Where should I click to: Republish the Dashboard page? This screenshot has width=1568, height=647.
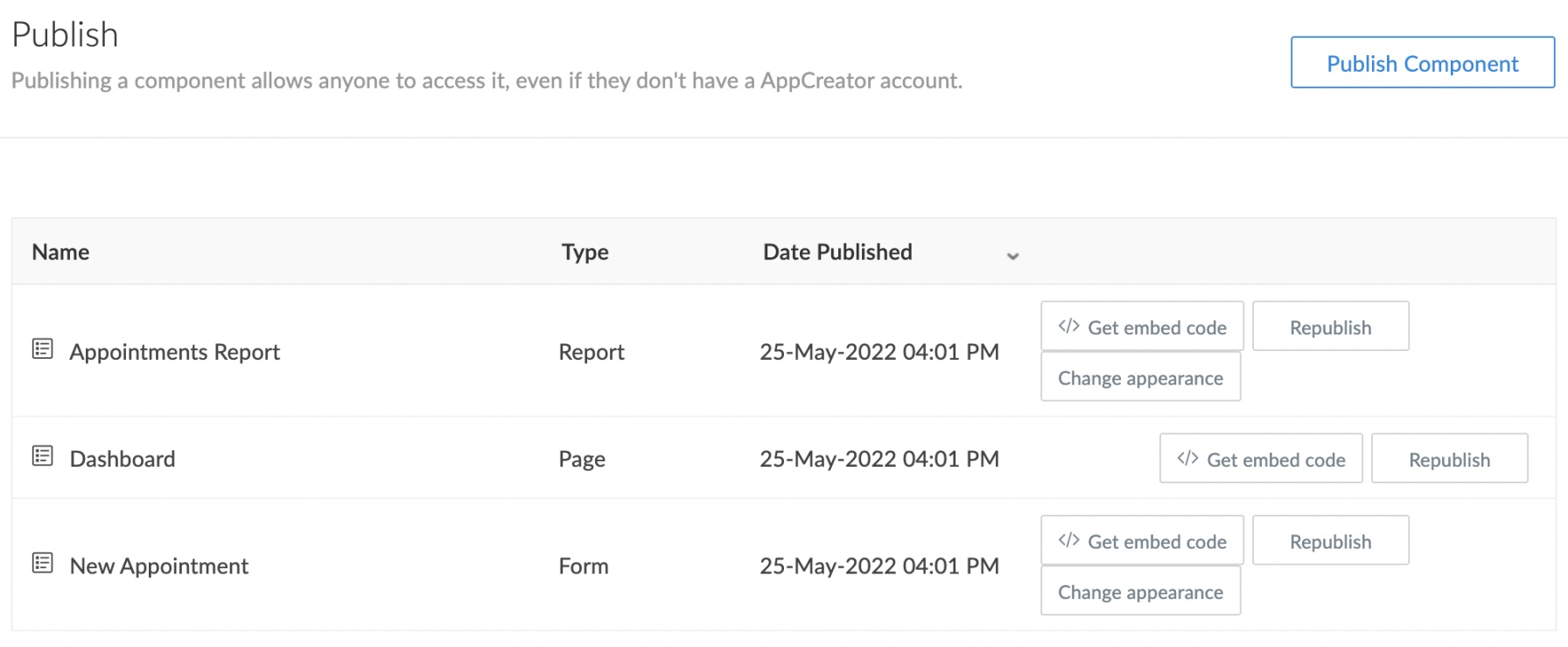(1449, 460)
